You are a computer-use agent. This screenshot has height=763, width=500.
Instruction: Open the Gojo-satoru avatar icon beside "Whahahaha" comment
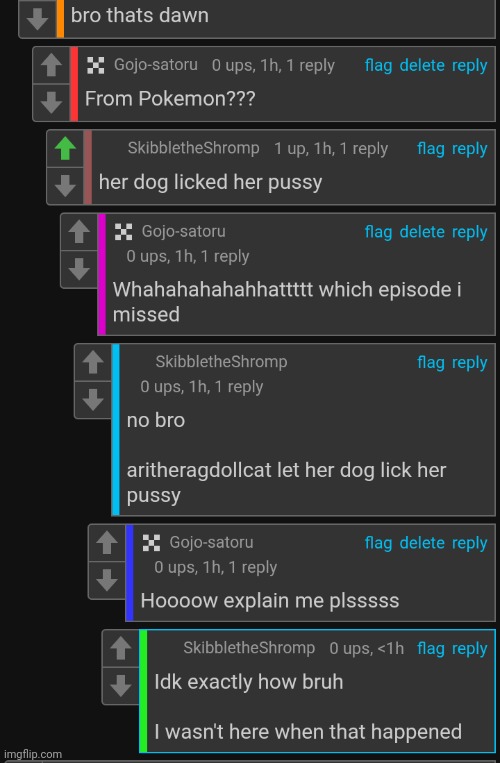[x=124, y=232]
